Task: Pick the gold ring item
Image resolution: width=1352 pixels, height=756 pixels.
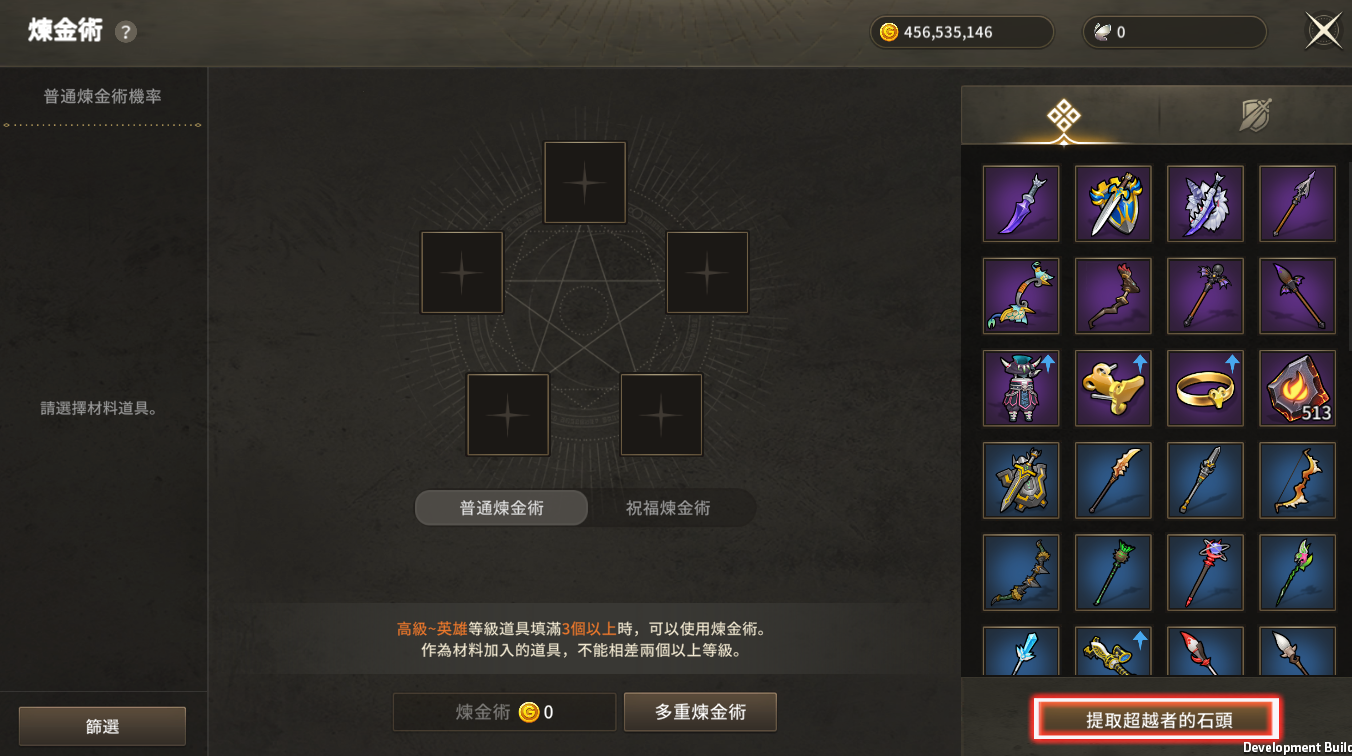Action: click(1205, 387)
